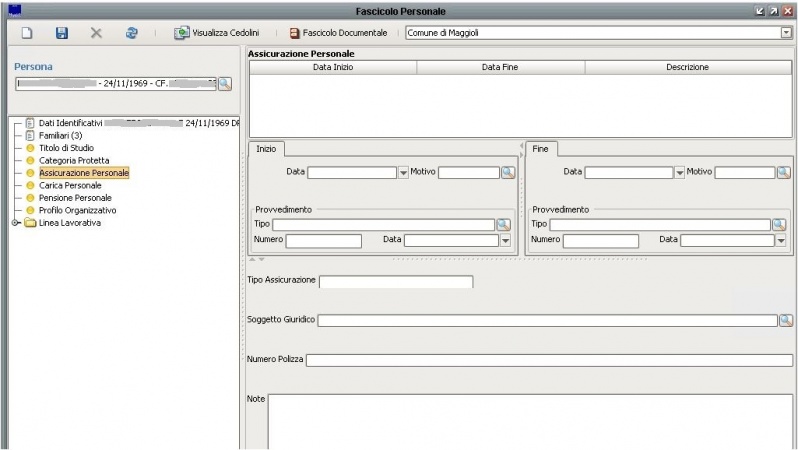
Task: Open the Fine Data date dropdown
Action: pos(680,173)
